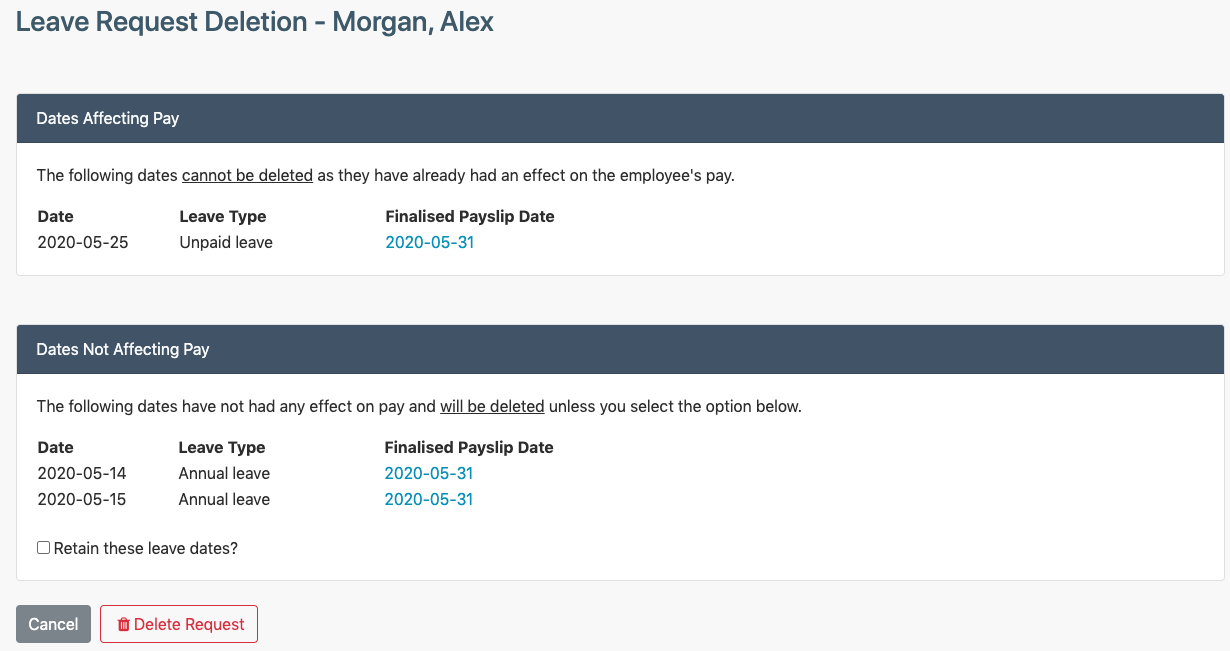Click the 'Retain these leave dates?' label text
1230x651 pixels.
pos(146,548)
